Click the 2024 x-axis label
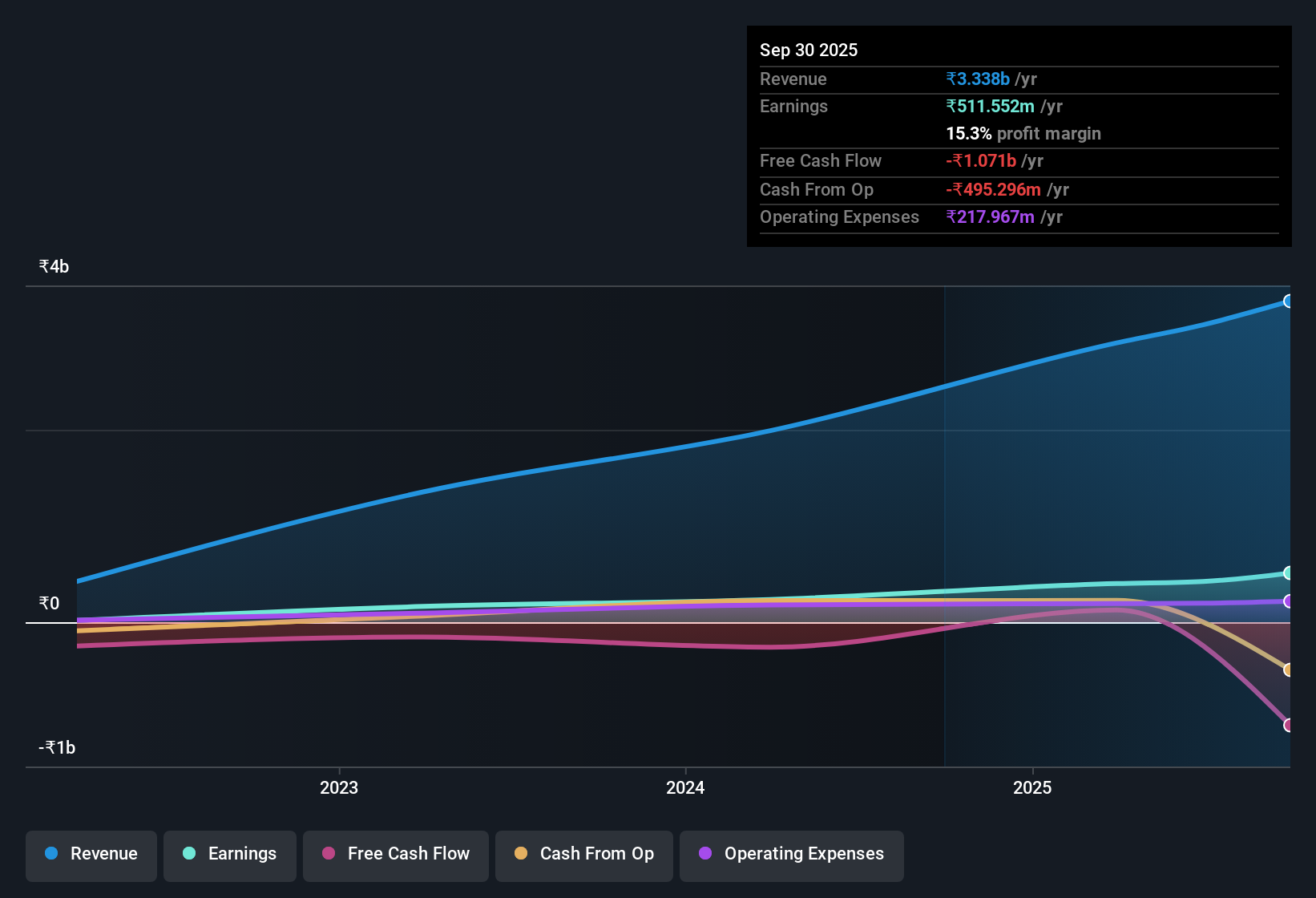This screenshot has width=1316, height=898. pos(685,787)
